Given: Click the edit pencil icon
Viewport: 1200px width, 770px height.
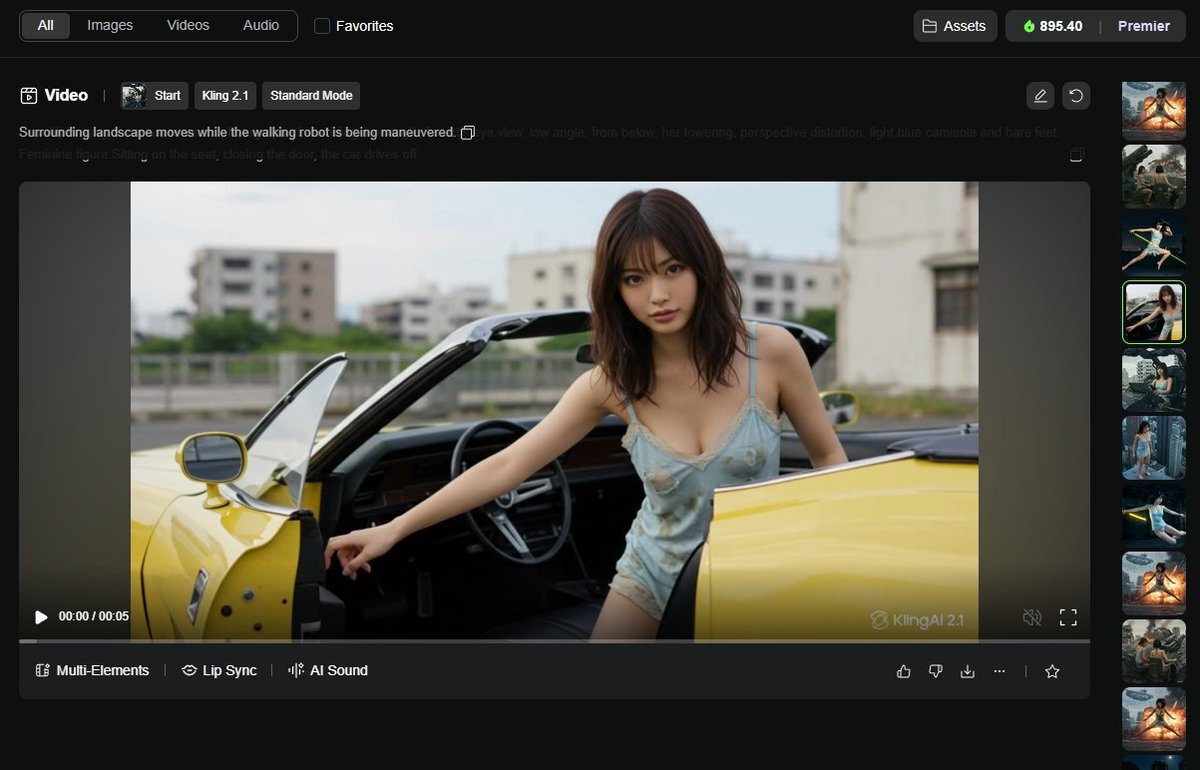Looking at the screenshot, I should (1040, 96).
